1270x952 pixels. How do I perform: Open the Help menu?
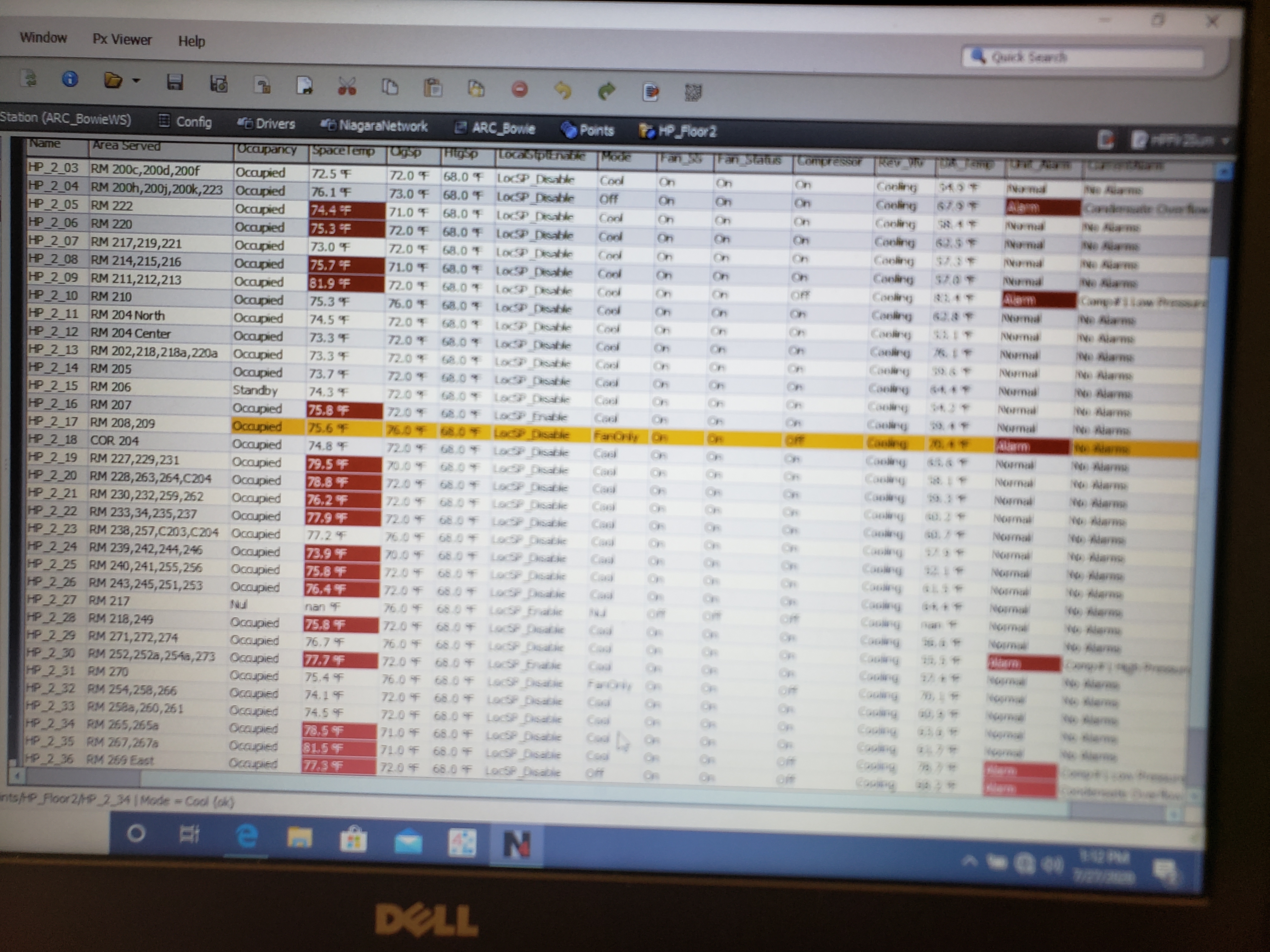(x=191, y=41)
